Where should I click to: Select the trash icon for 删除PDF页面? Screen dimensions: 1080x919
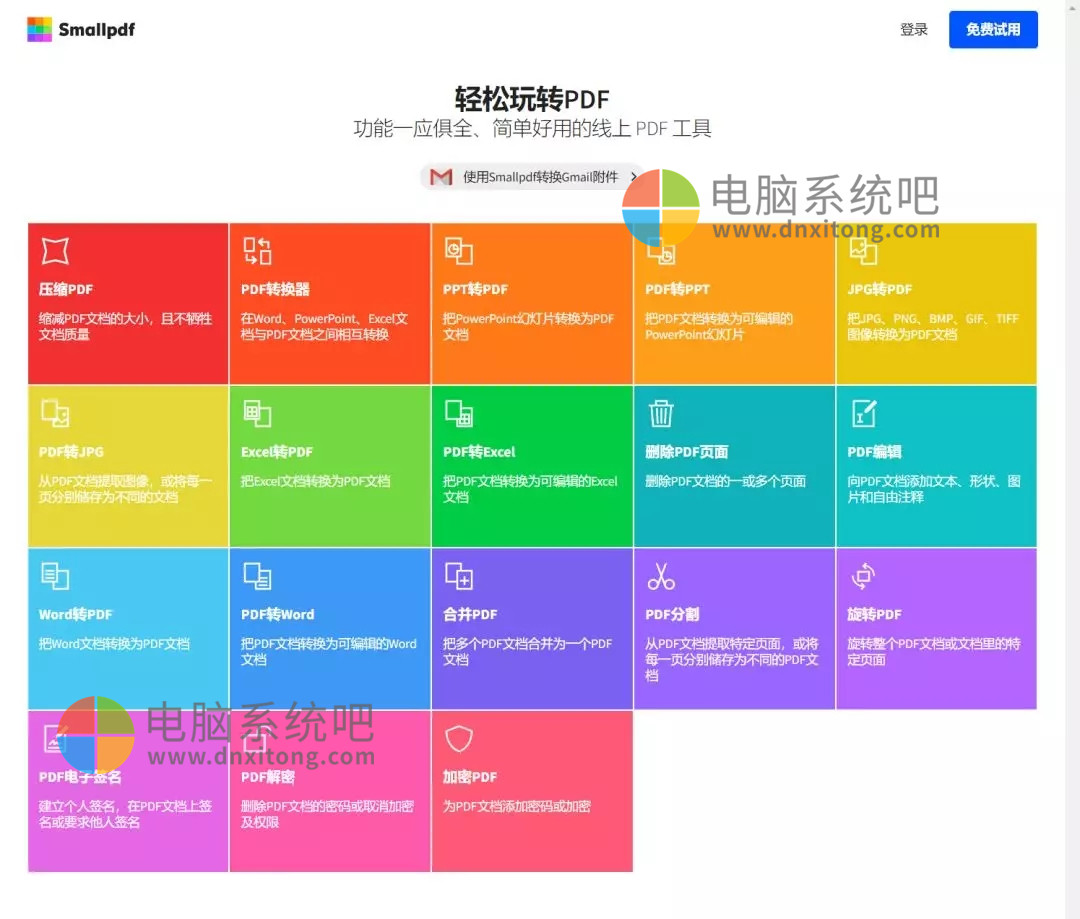661,413
